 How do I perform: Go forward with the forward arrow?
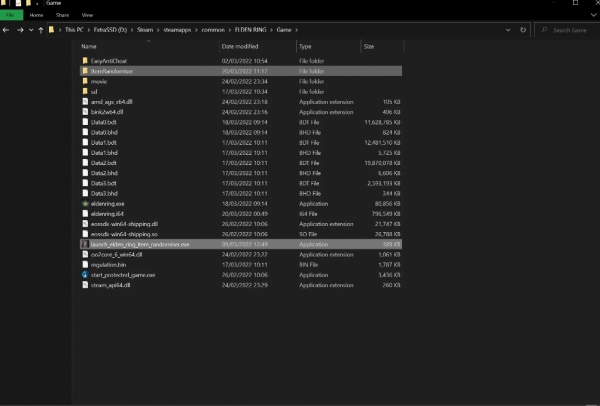pyautogui.click(x=20, y=30)
